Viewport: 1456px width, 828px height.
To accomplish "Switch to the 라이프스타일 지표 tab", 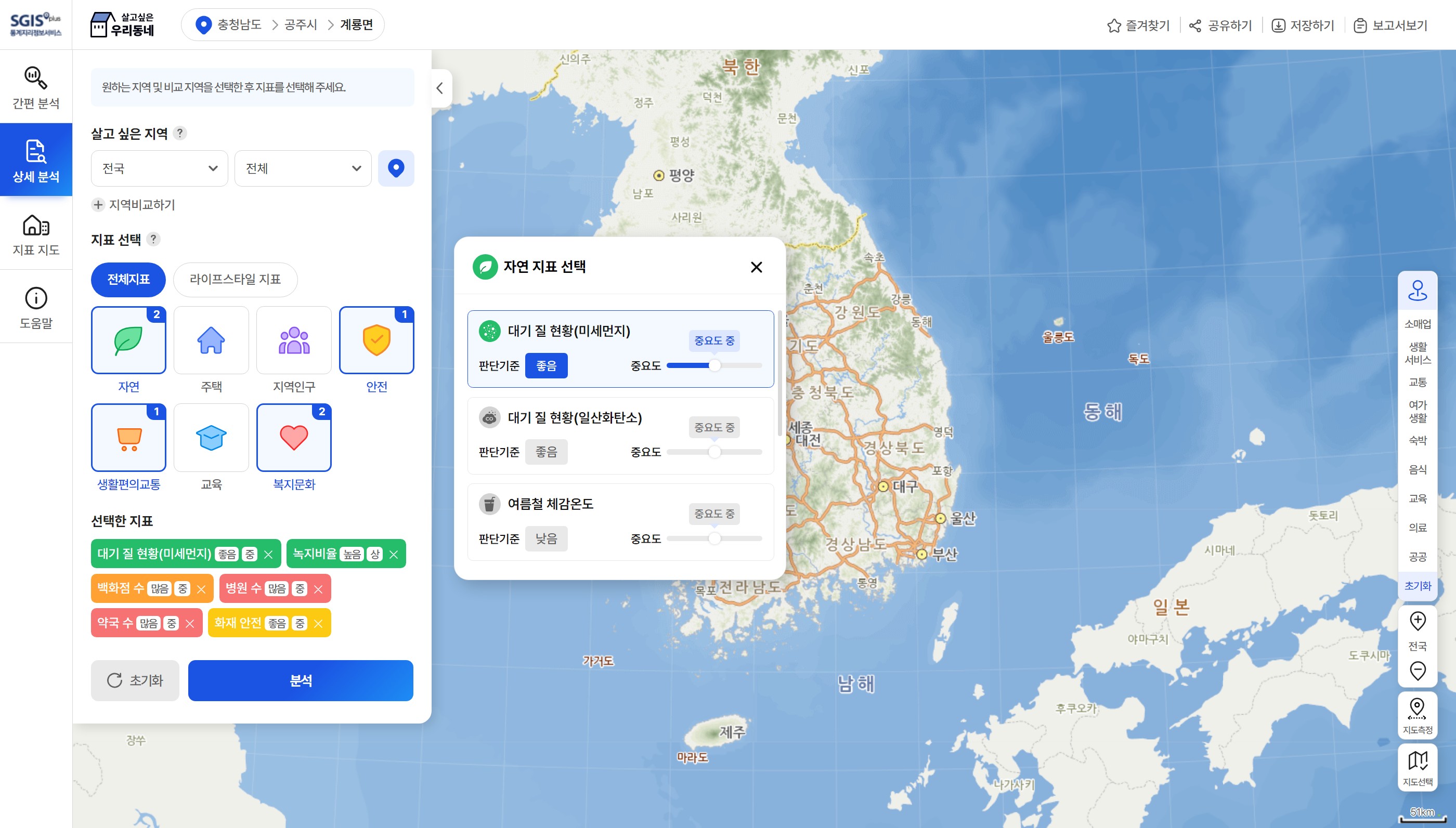I will pyautogui.click(x=235, y=279).
